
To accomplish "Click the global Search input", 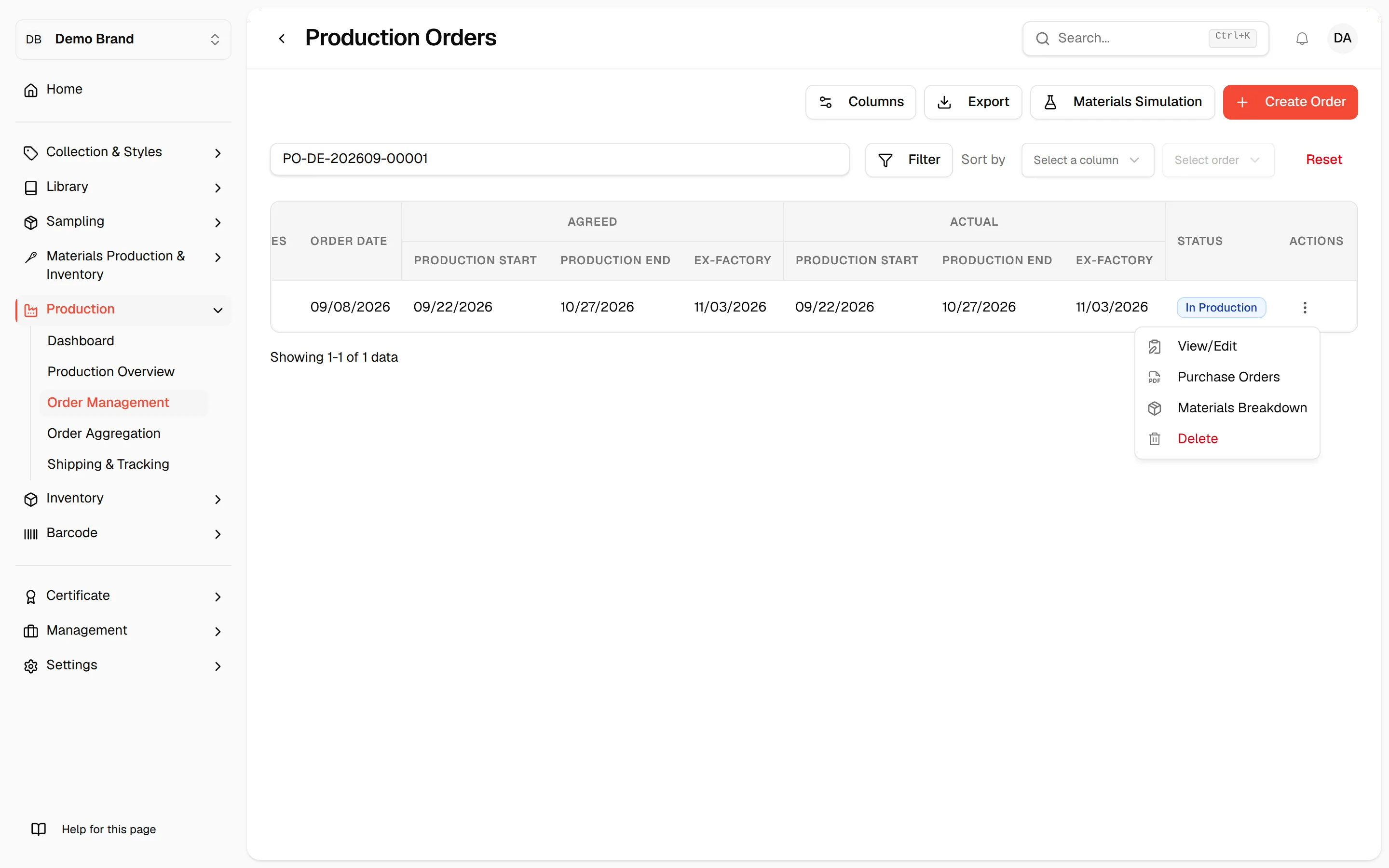I will (1145, 39).
